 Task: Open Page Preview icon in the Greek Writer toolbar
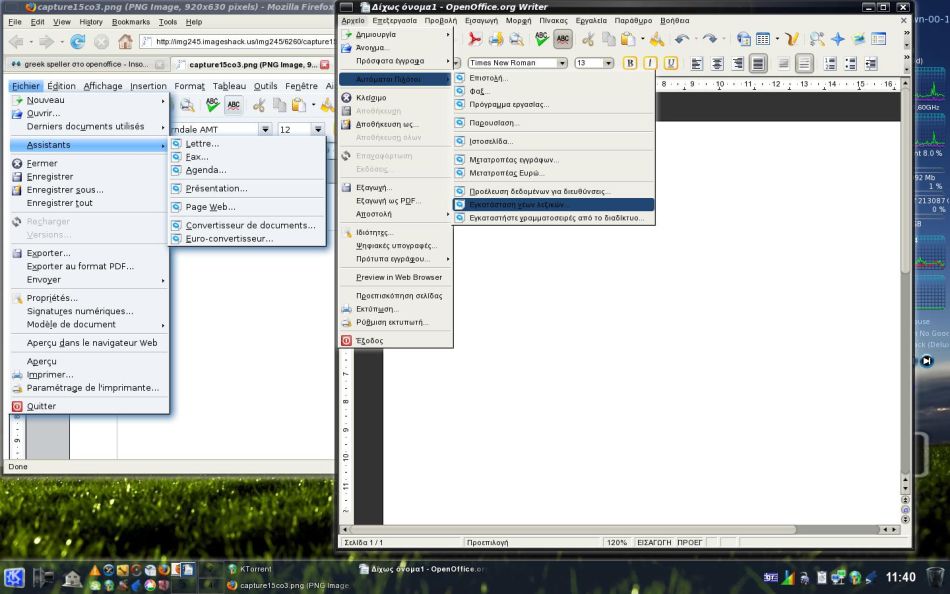click(516, 39)
